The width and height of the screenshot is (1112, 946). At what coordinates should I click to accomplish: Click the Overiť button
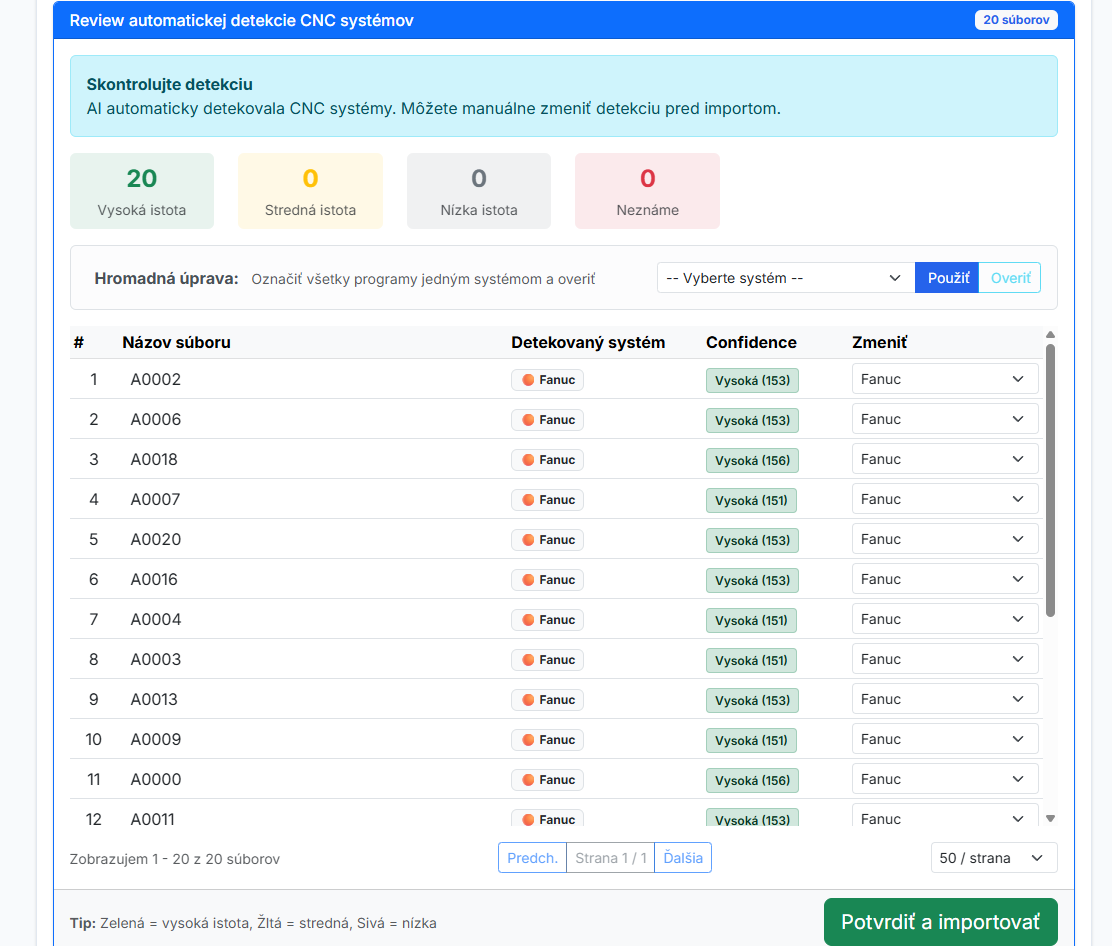pos(1010,278)
